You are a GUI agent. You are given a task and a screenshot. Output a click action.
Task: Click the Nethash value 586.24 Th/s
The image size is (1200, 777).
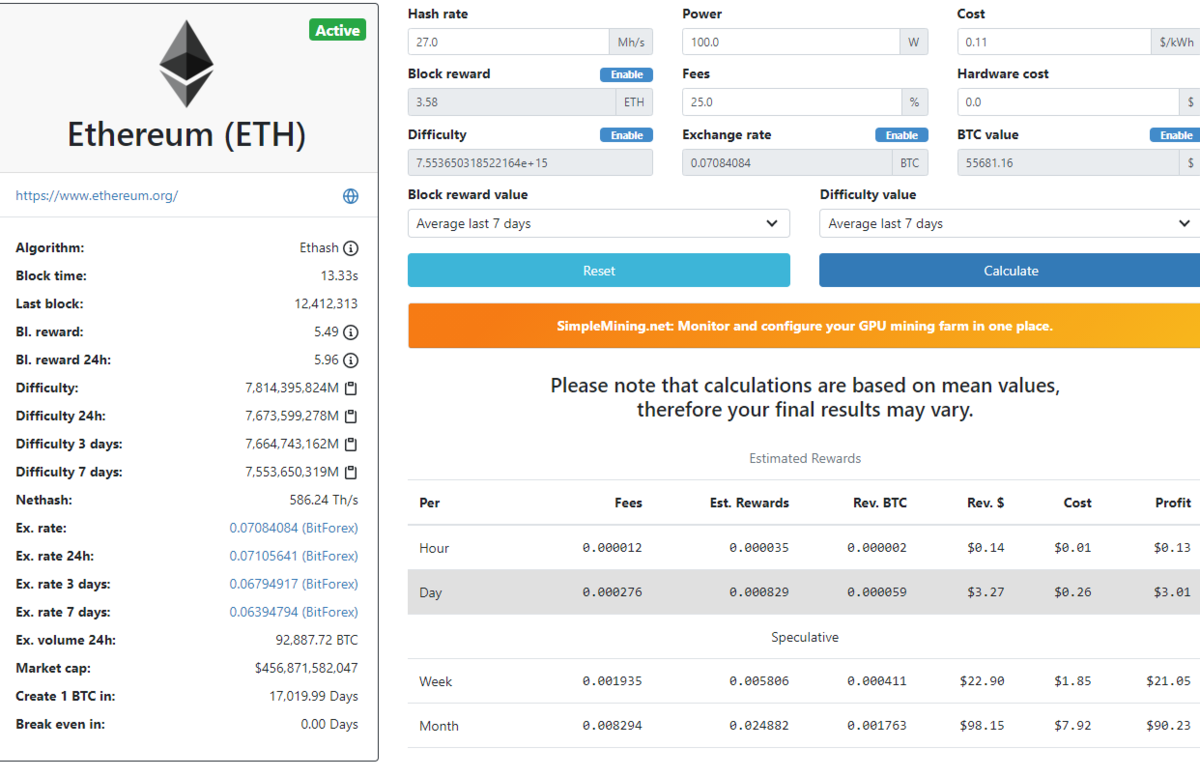[x=324, y=500]
